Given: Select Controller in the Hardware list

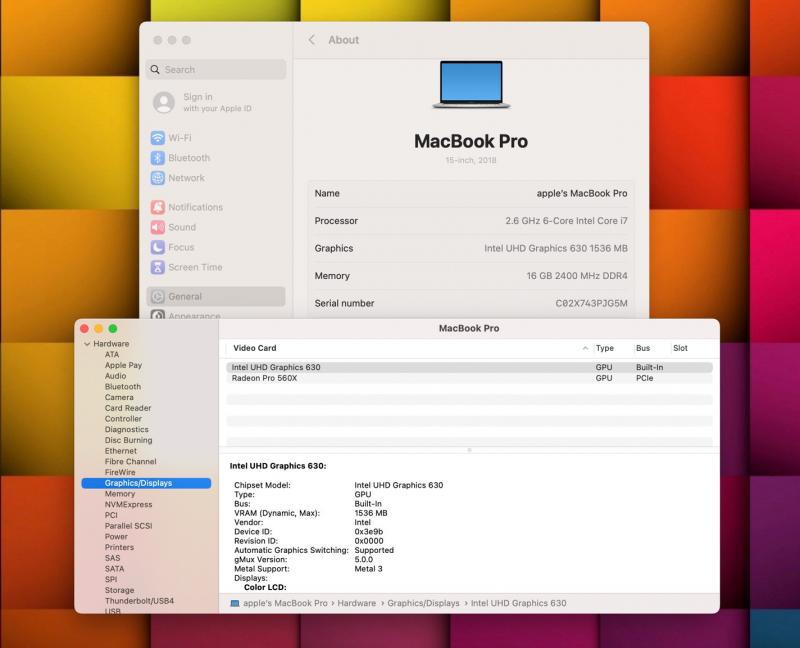Looking at the screenshot, I should 123,419.
